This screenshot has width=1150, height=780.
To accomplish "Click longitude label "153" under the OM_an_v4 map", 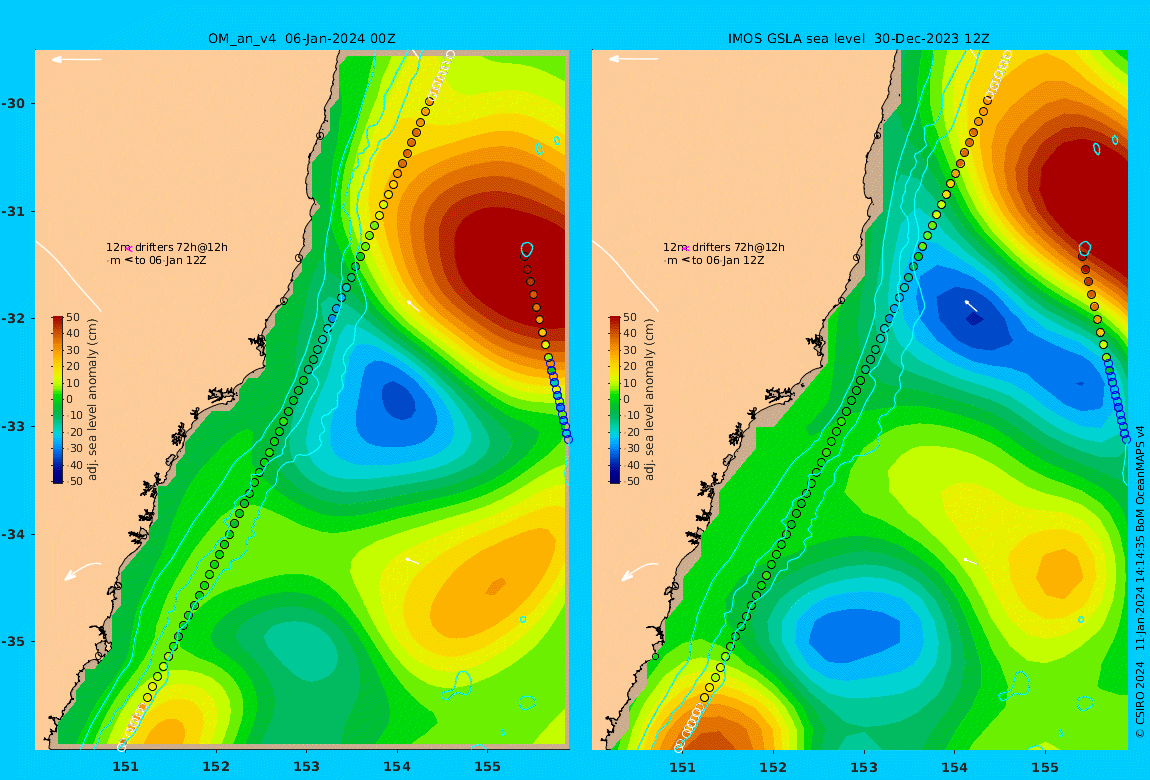I will (x=307, y=767).
